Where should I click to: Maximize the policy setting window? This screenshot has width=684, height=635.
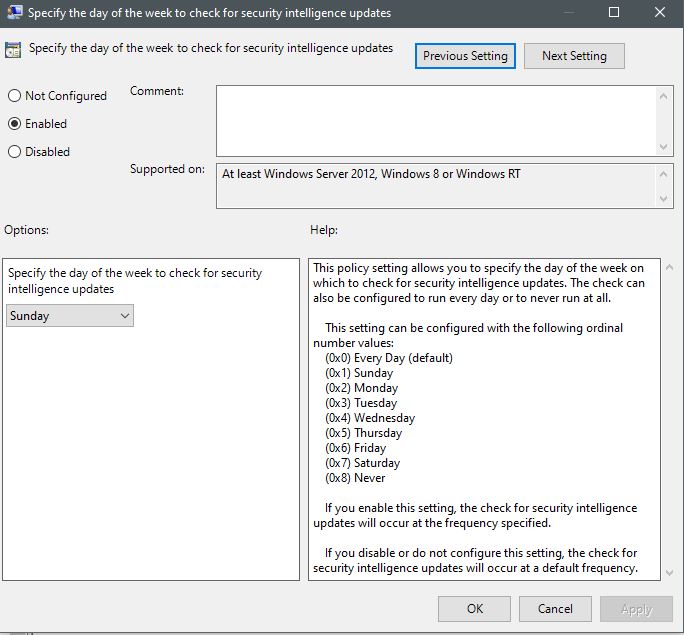614,12
